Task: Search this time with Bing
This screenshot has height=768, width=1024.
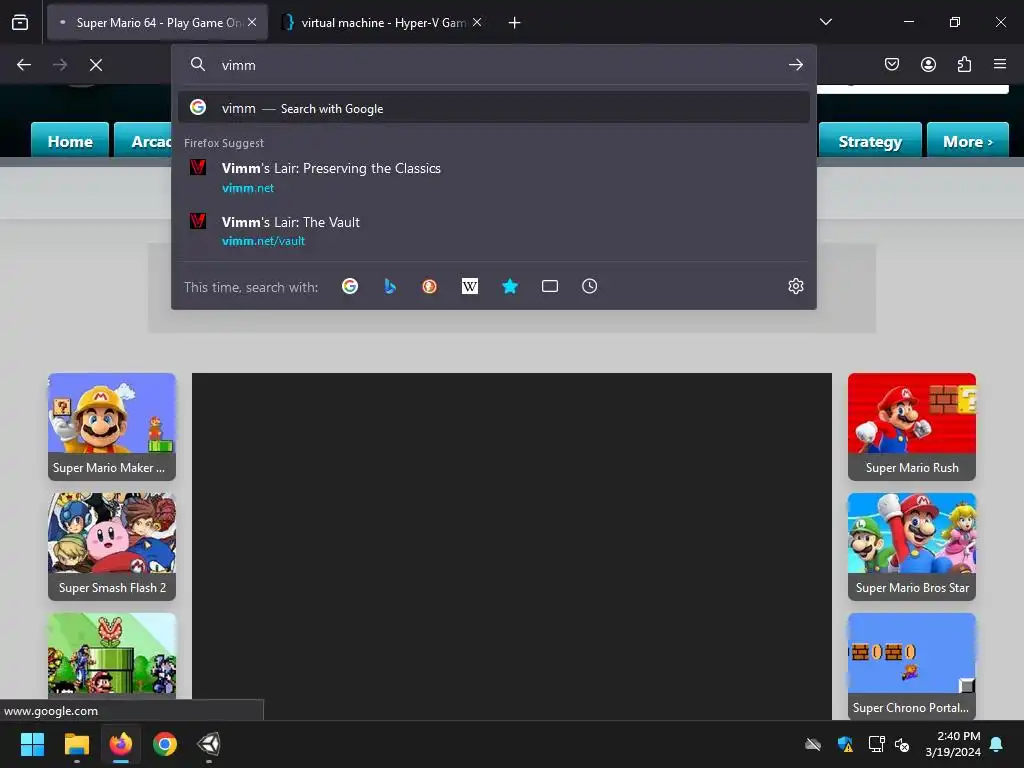Action: 390,286
